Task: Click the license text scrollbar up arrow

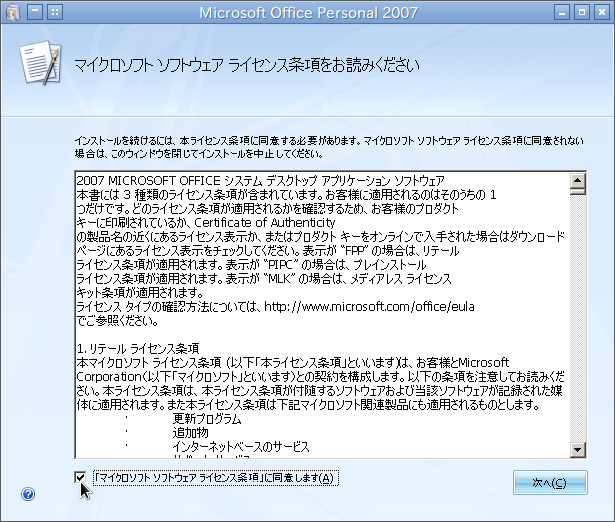Action: (x=577, y=180)
